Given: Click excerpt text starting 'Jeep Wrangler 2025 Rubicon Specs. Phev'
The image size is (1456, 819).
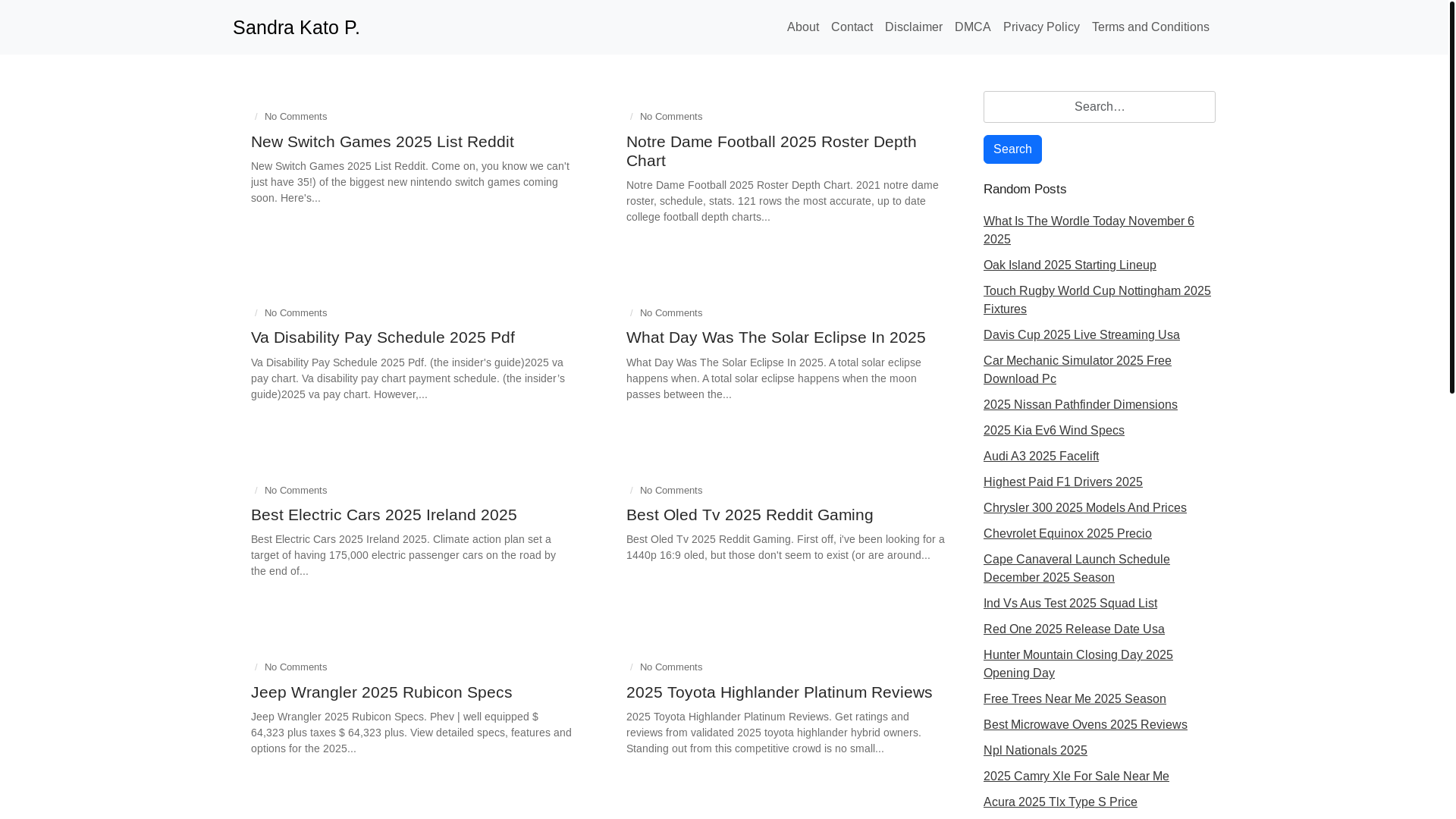Looking at the screenshot, I should (411, 733).
